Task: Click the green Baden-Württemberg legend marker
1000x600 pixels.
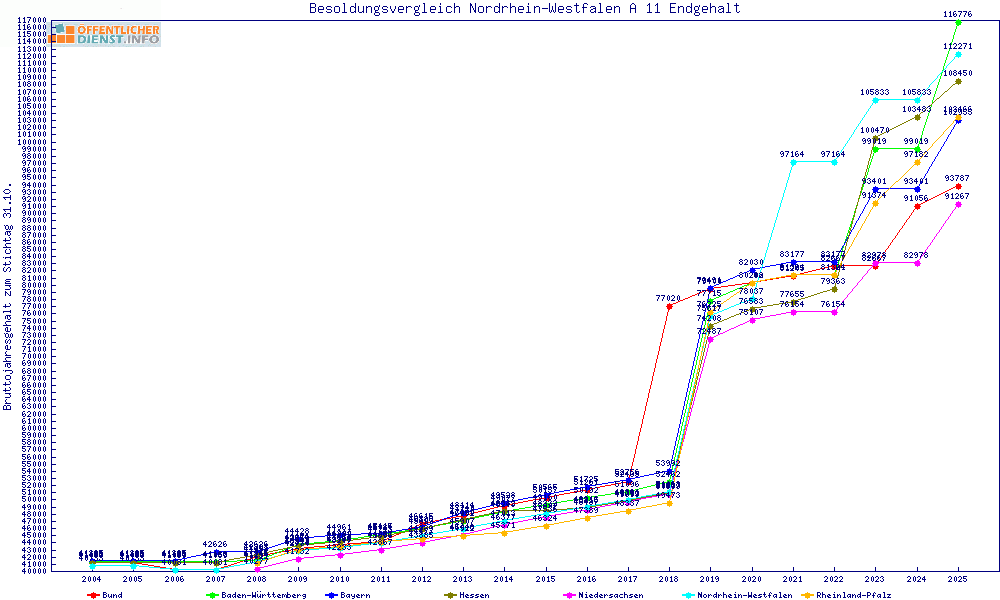Action: [x=211, y=595]
